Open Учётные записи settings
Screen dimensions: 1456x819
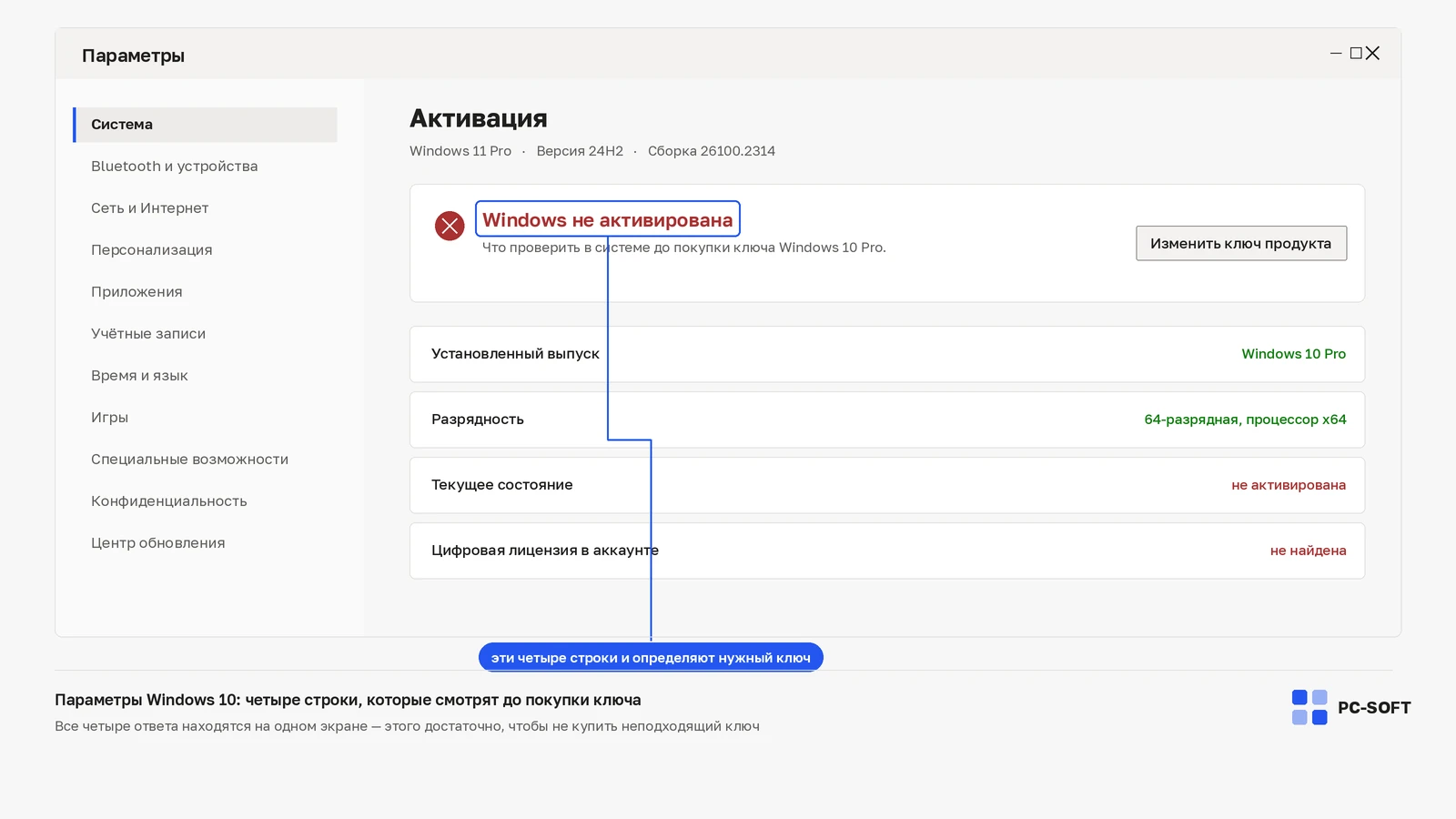click(x=148, y=334)
